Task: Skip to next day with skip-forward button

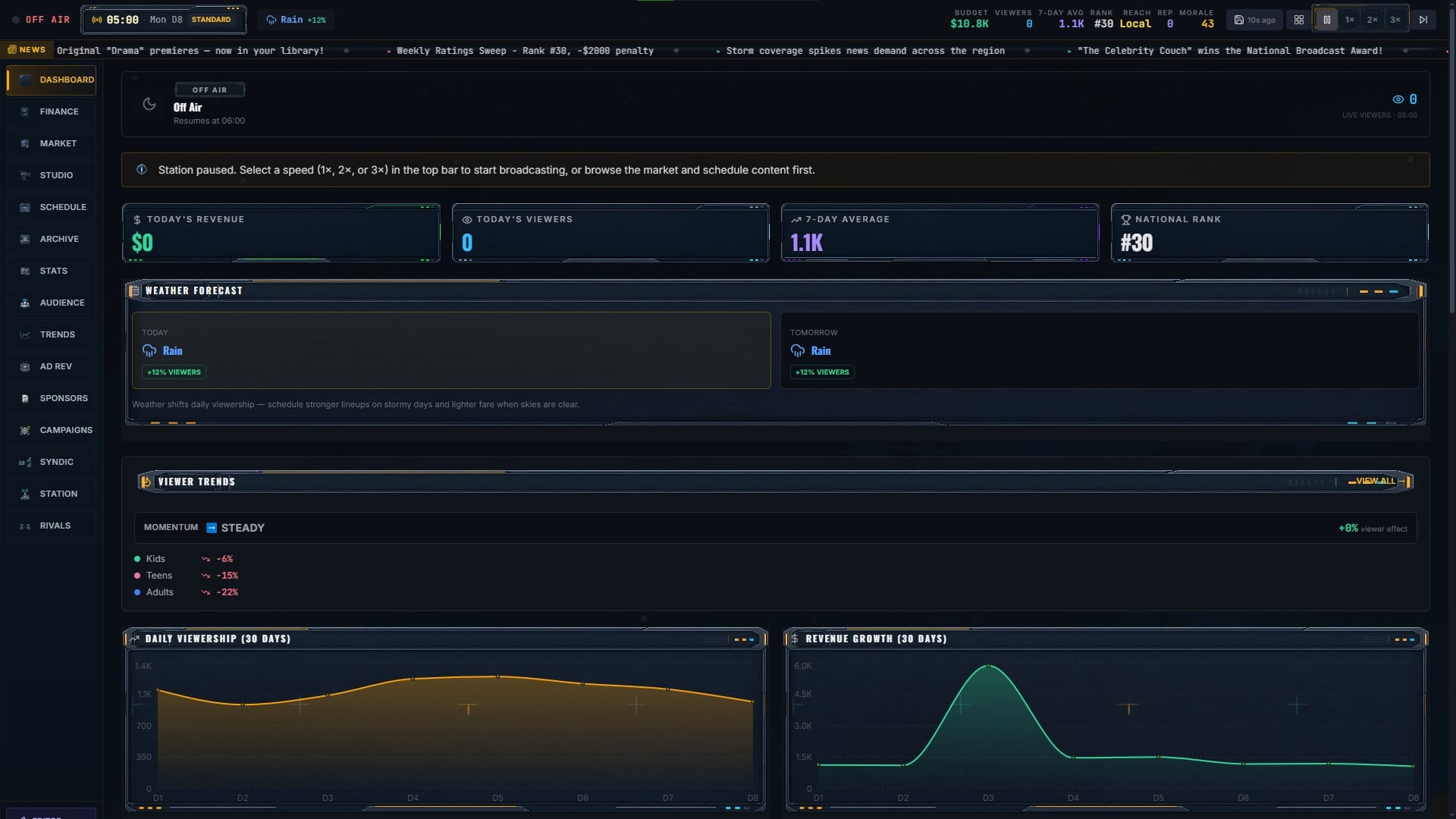Action: [1423, 20]
